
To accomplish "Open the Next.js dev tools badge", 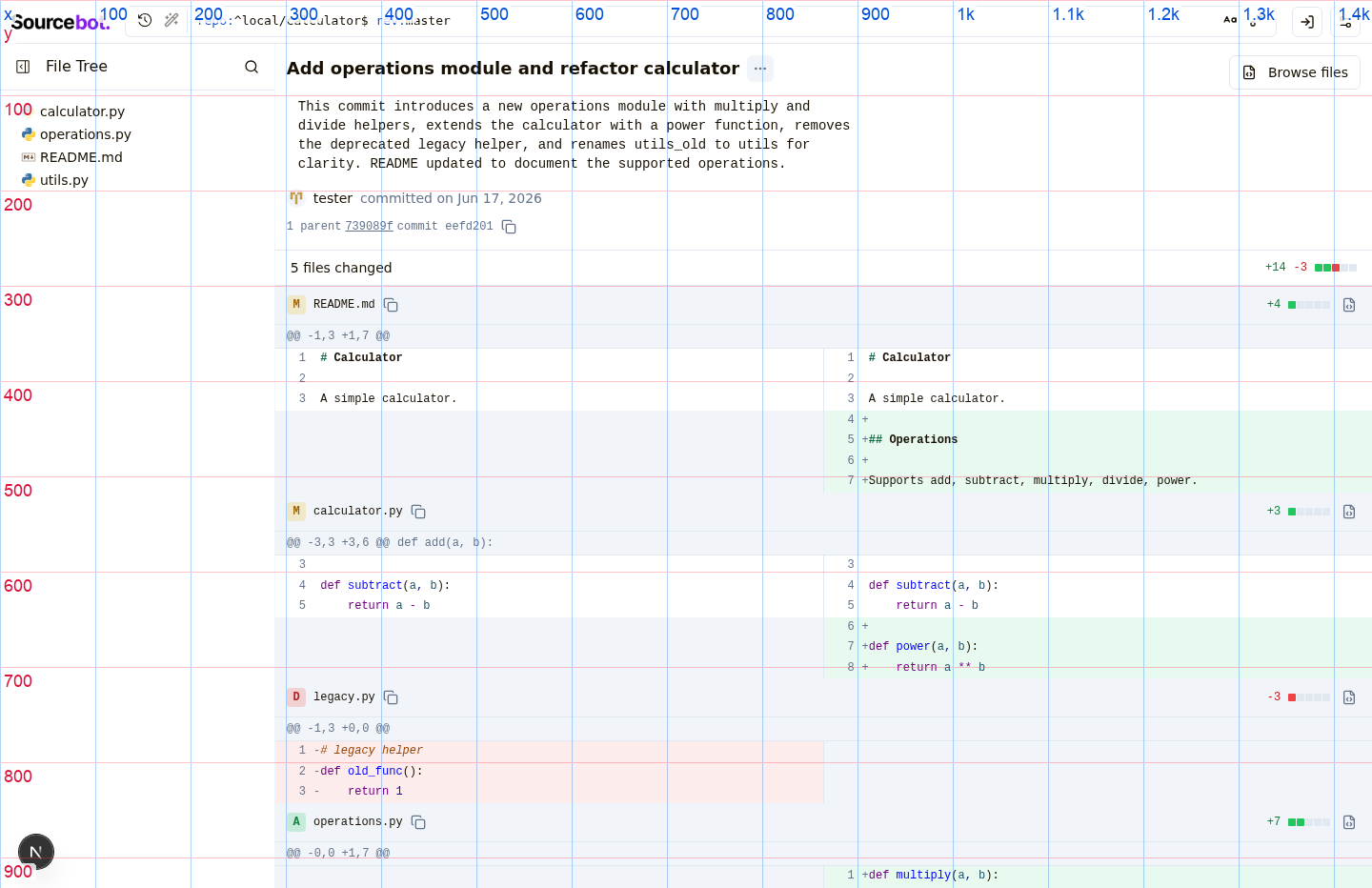I will click(x=36, y=852).
